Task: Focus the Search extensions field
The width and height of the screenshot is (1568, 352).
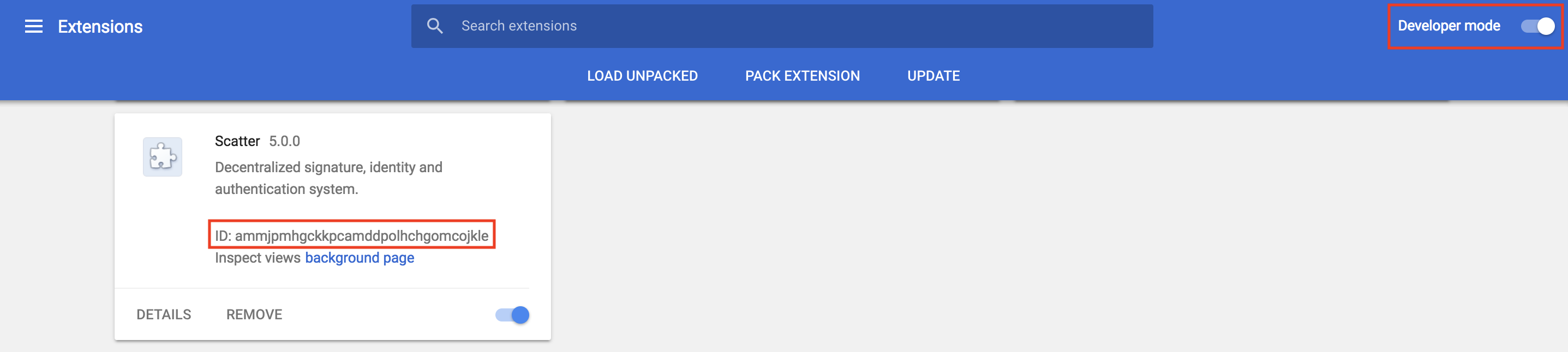Action: (782, 26)
